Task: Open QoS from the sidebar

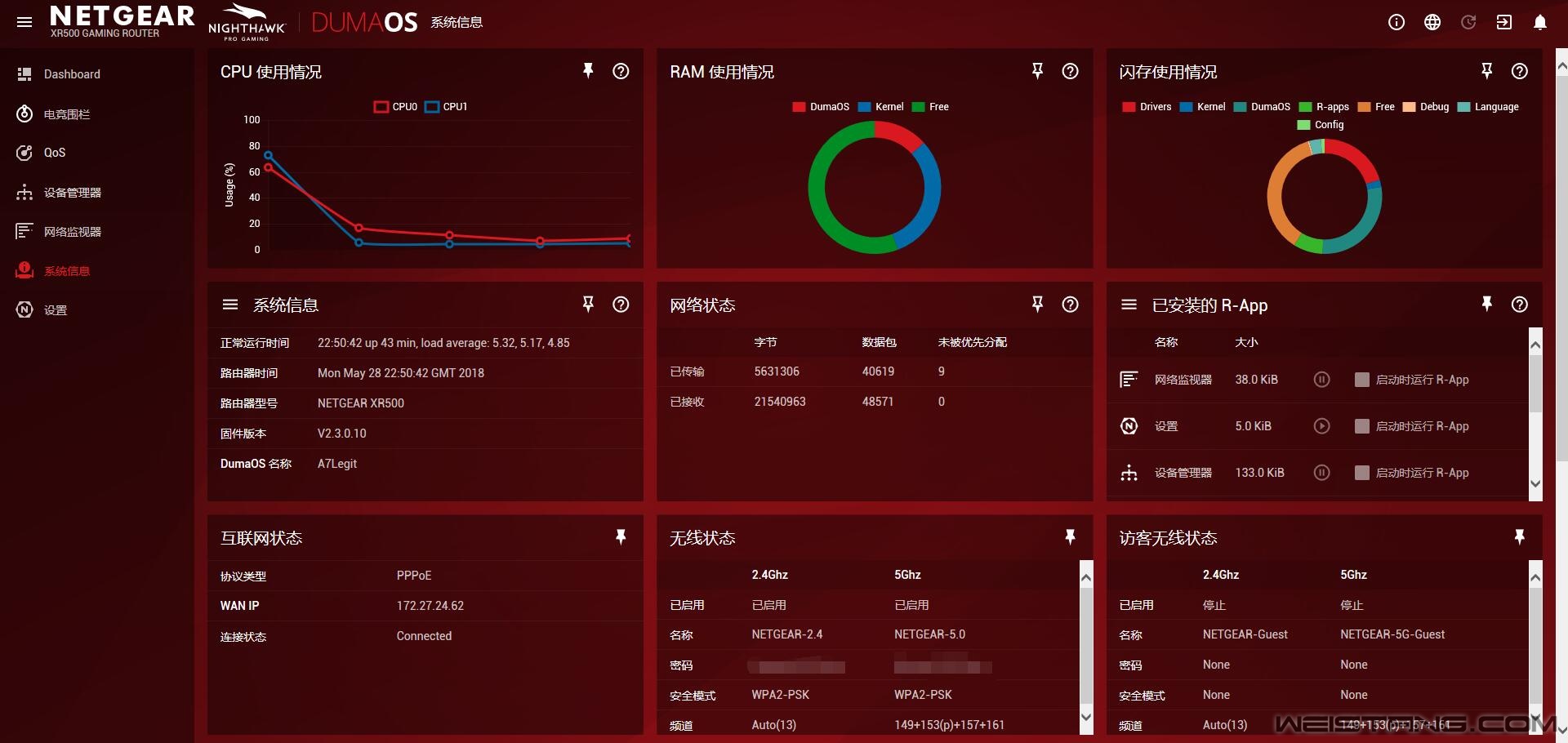Action: click(x=54, y=153)
